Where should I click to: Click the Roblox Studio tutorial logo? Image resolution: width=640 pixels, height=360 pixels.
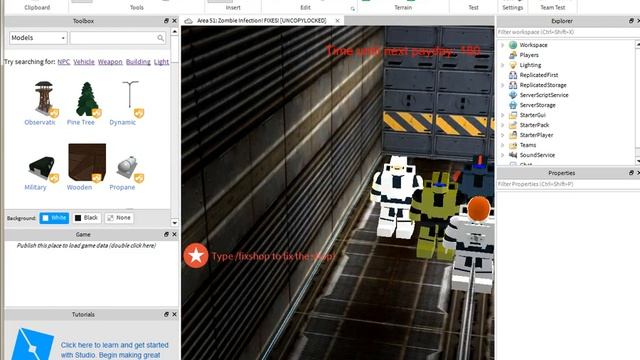[32, 344]
